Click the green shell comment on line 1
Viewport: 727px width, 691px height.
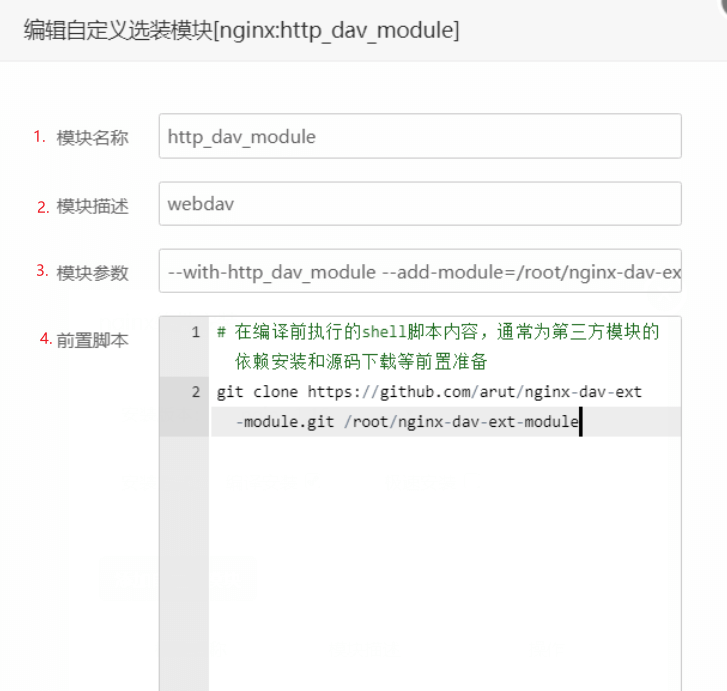click(x=438, y=332)
